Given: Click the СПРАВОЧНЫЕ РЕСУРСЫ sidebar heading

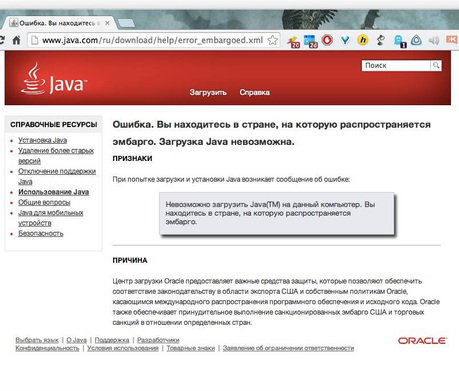Looking at the screenshot, I should (x=54, y=125).
